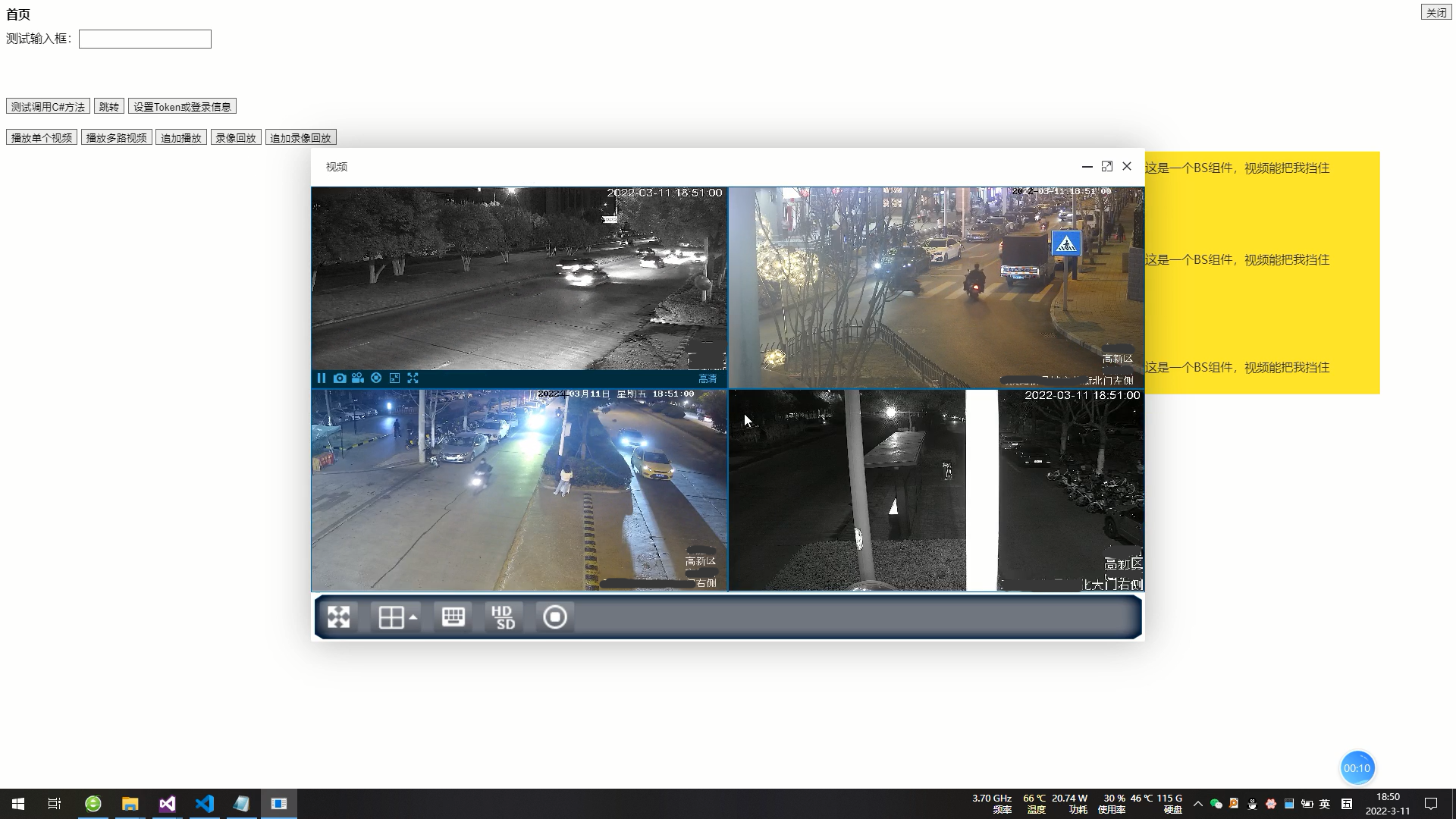
Task: Switch to the active blue app on taskbar
Action: click(x=279, y=804)
